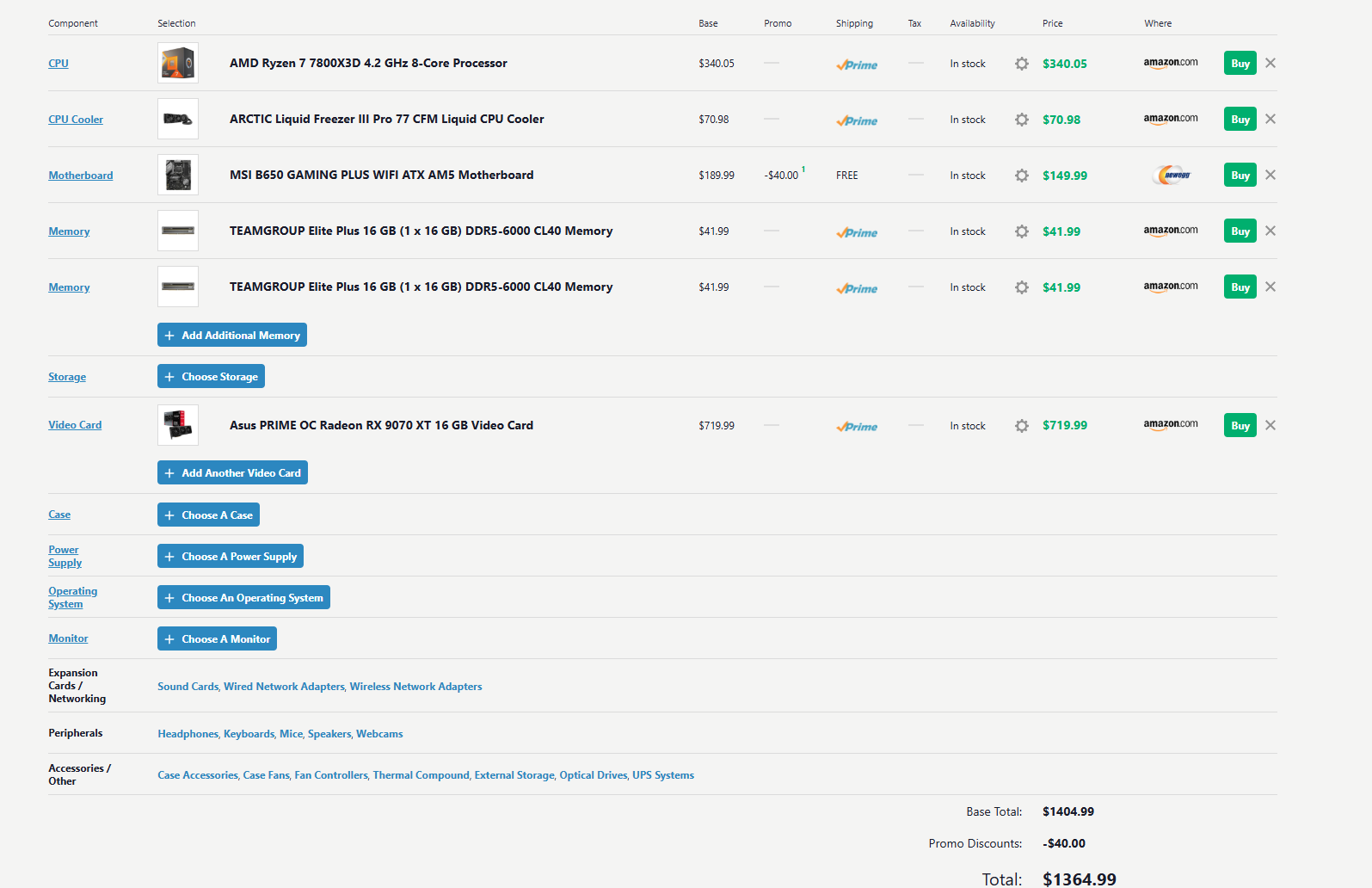Viewport: 1372px width, 888px height.
Task: Click Choose A Power Supply button
Action: click(x=231, y=556)
